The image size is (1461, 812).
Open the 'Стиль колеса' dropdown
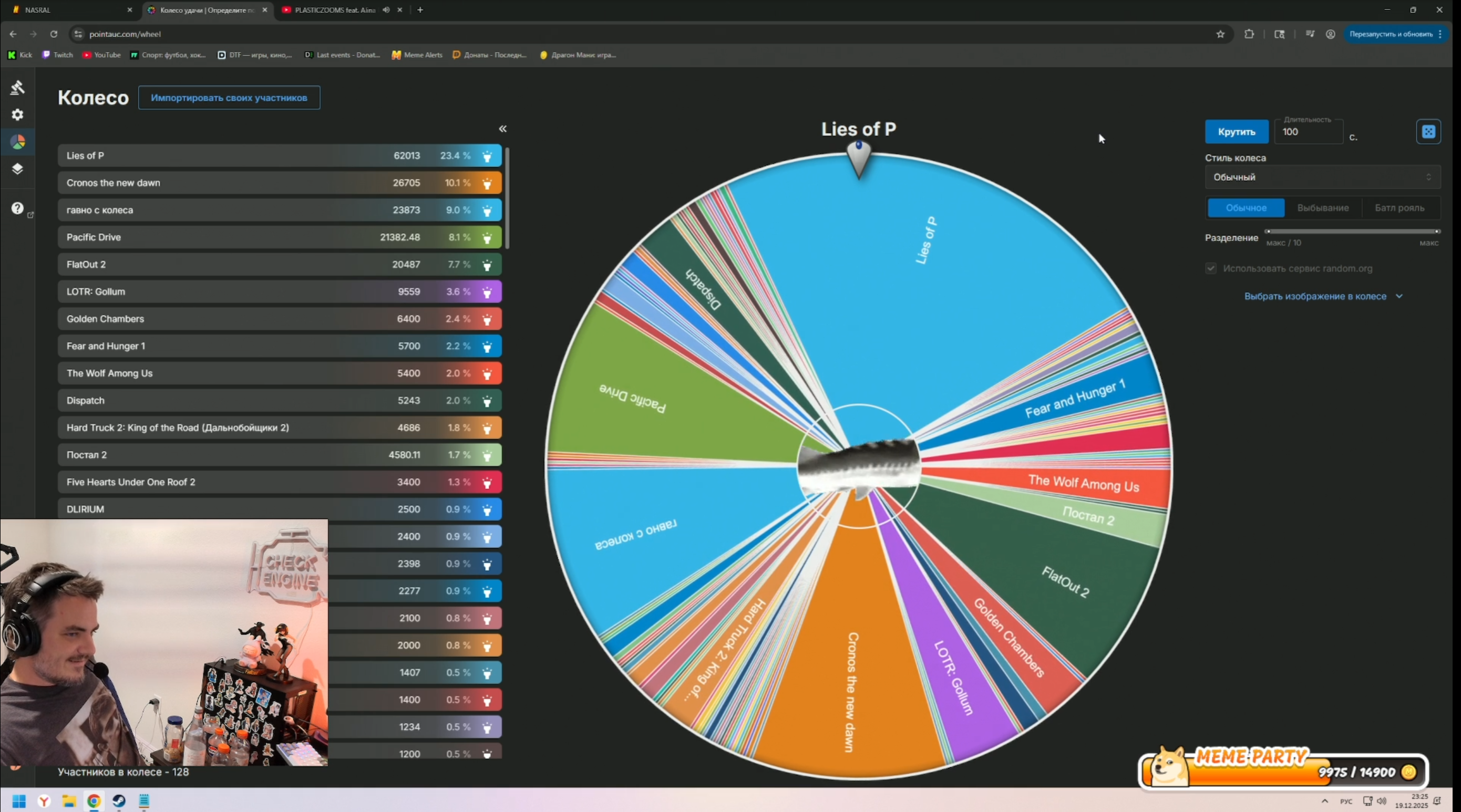click(x=1322, y=178)
